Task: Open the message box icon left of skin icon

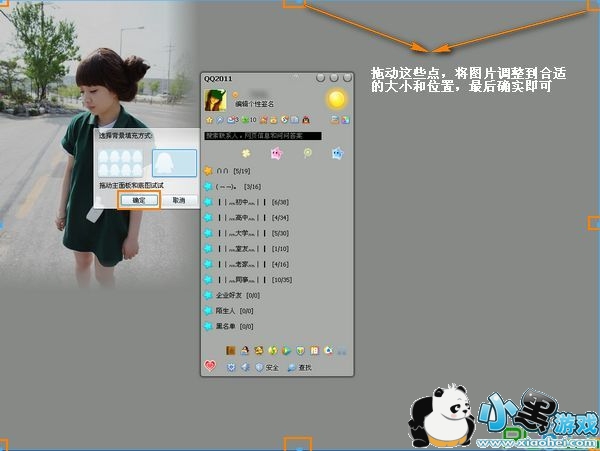Action: click(335, 120)
